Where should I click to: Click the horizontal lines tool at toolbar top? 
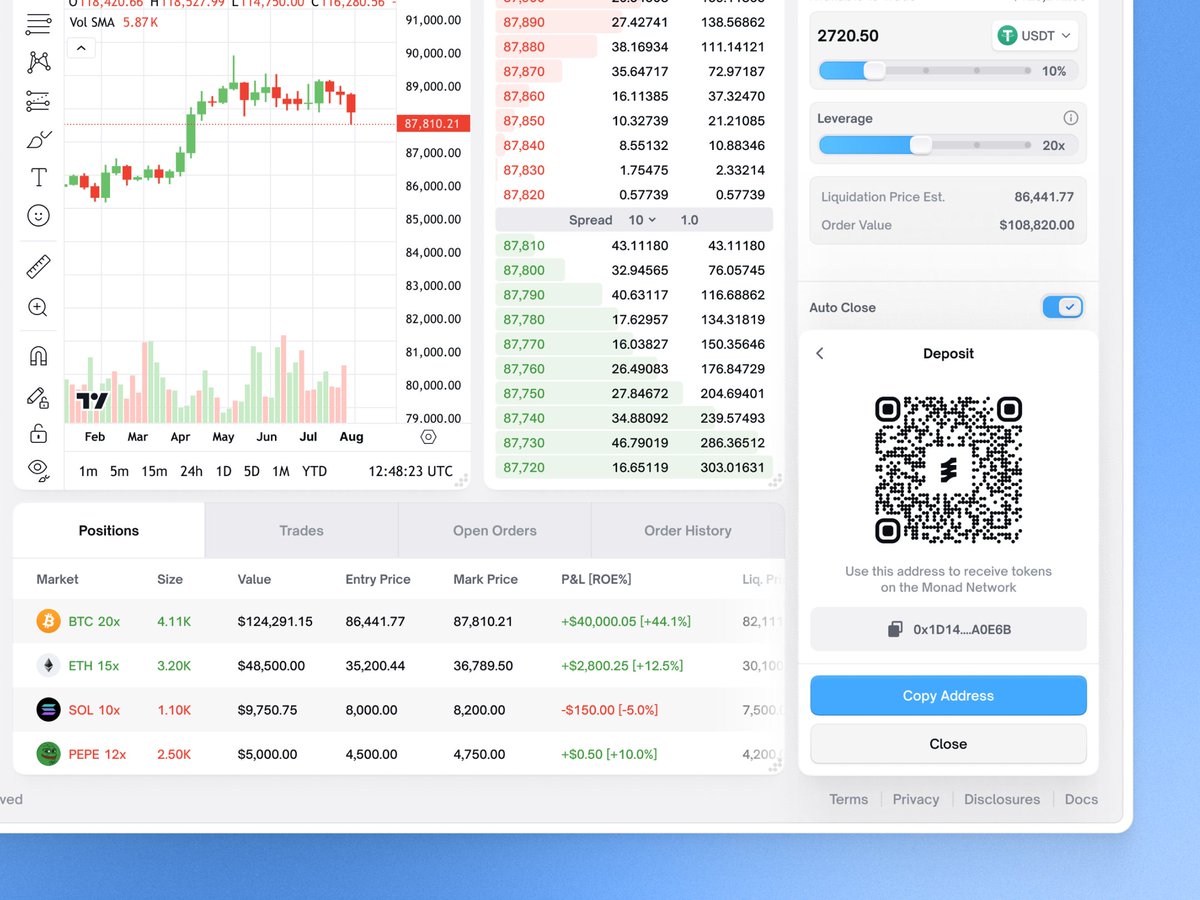click(x=38, y=24)
